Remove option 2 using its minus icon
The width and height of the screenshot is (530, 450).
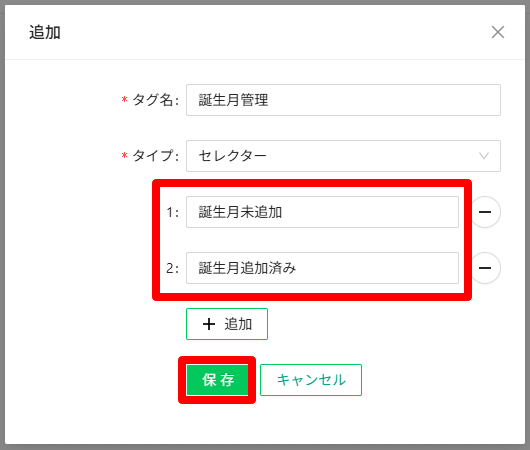click(x=485, y=268)
